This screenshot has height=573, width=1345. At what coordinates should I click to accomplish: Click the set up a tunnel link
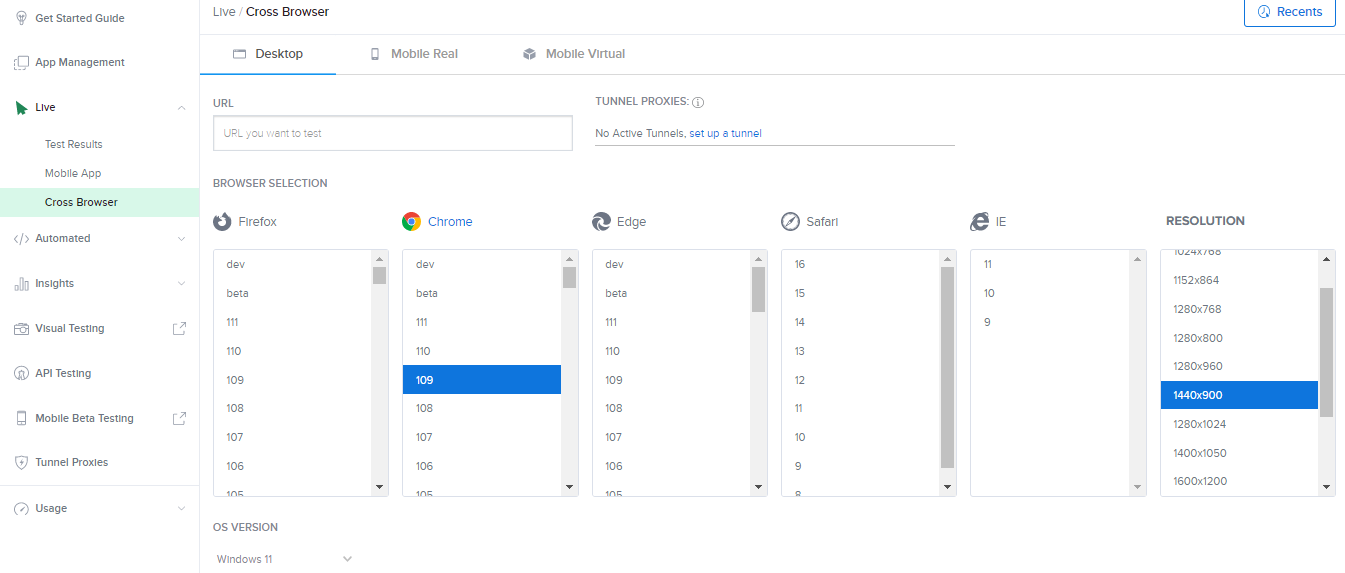[725, 133]
